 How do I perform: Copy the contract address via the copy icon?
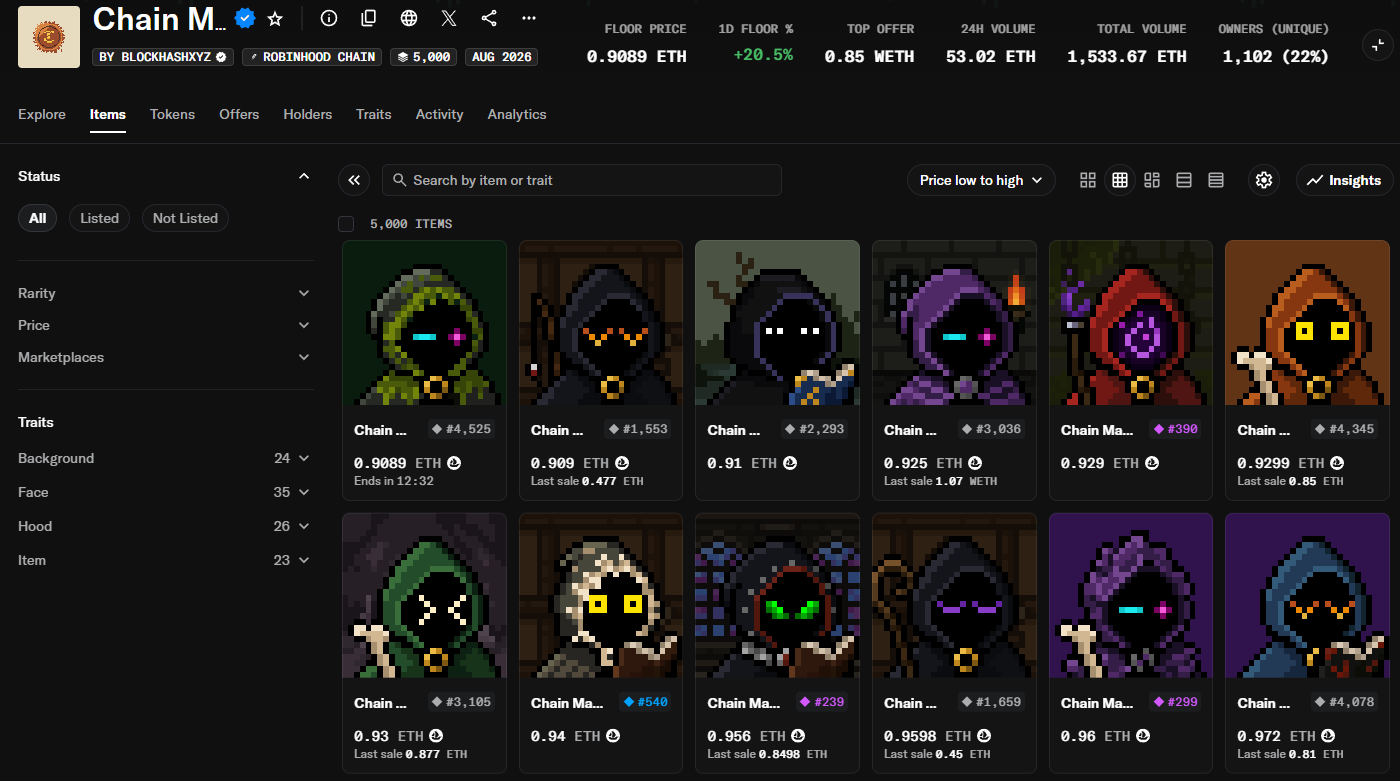[x=369, y=18]
